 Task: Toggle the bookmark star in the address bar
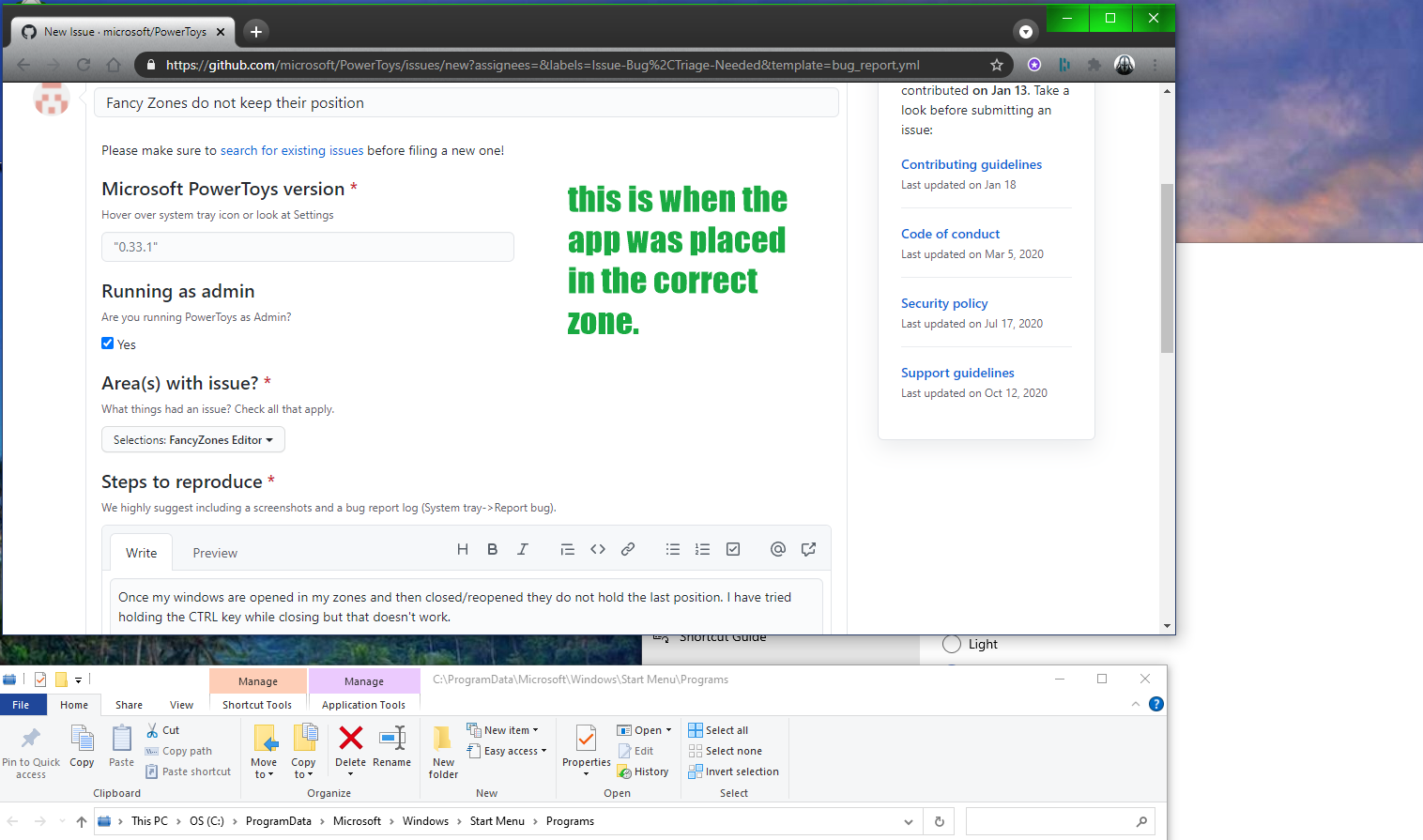point(995,65)
